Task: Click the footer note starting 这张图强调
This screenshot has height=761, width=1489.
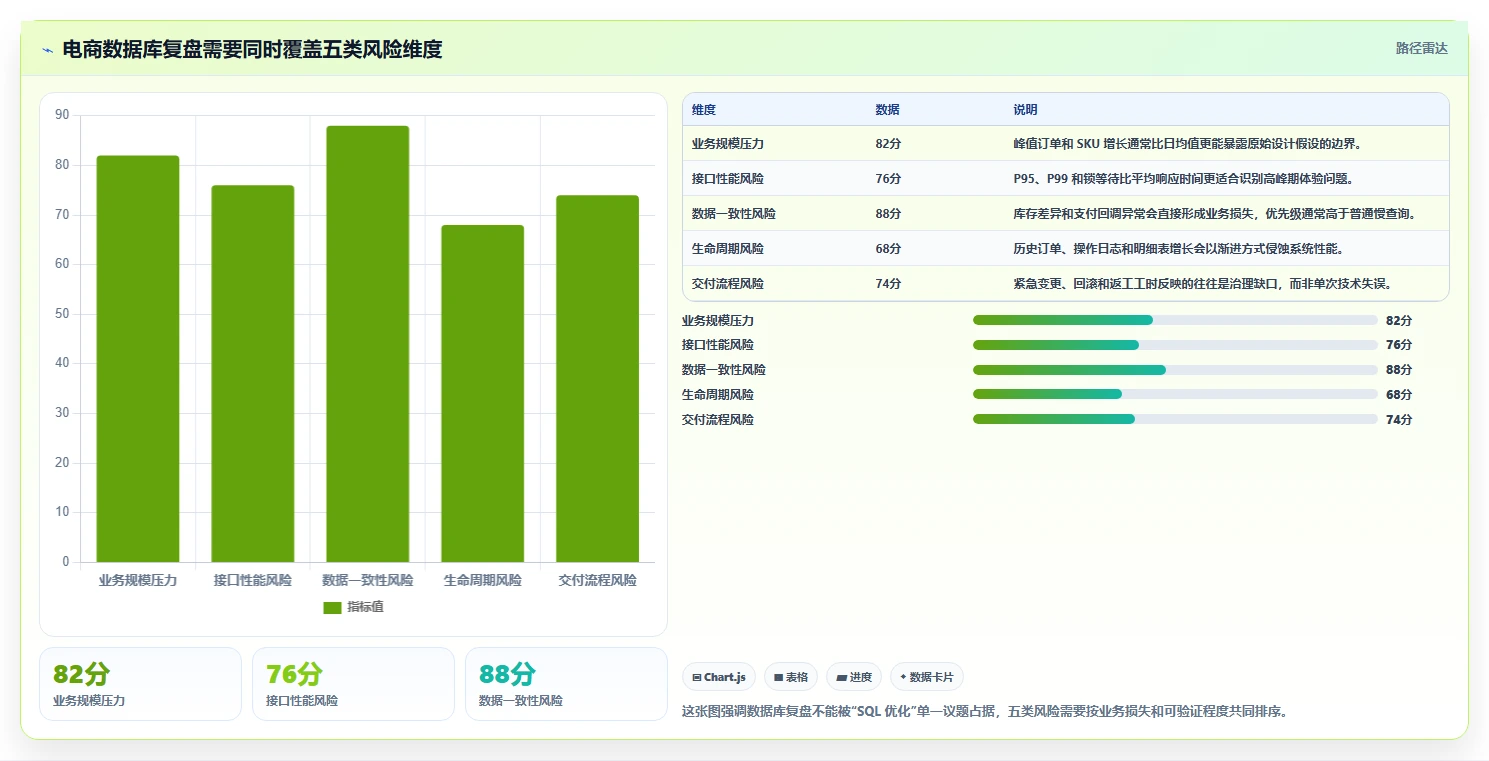Action: 985,712
